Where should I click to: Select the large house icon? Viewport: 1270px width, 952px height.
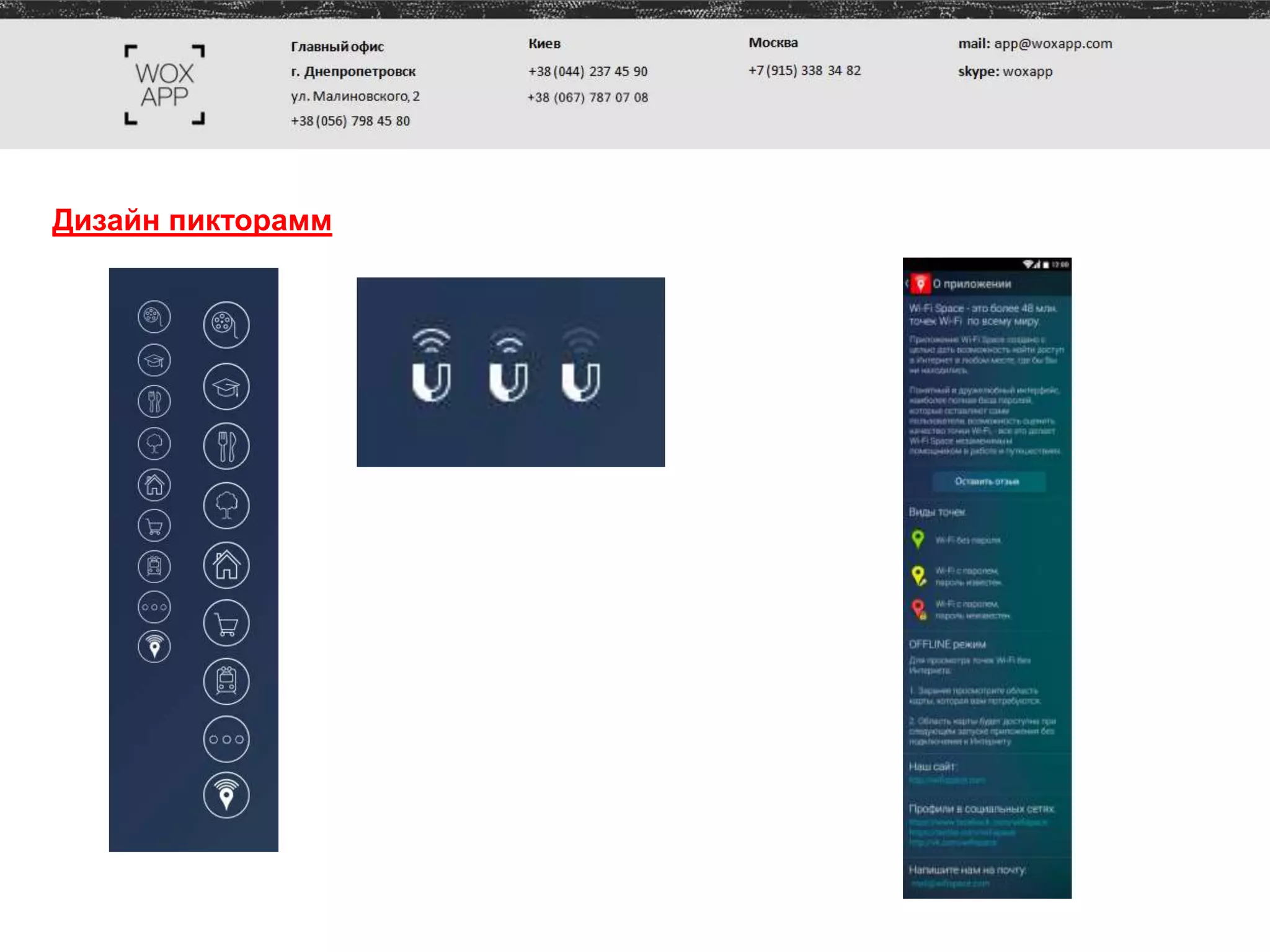[226, 565]
